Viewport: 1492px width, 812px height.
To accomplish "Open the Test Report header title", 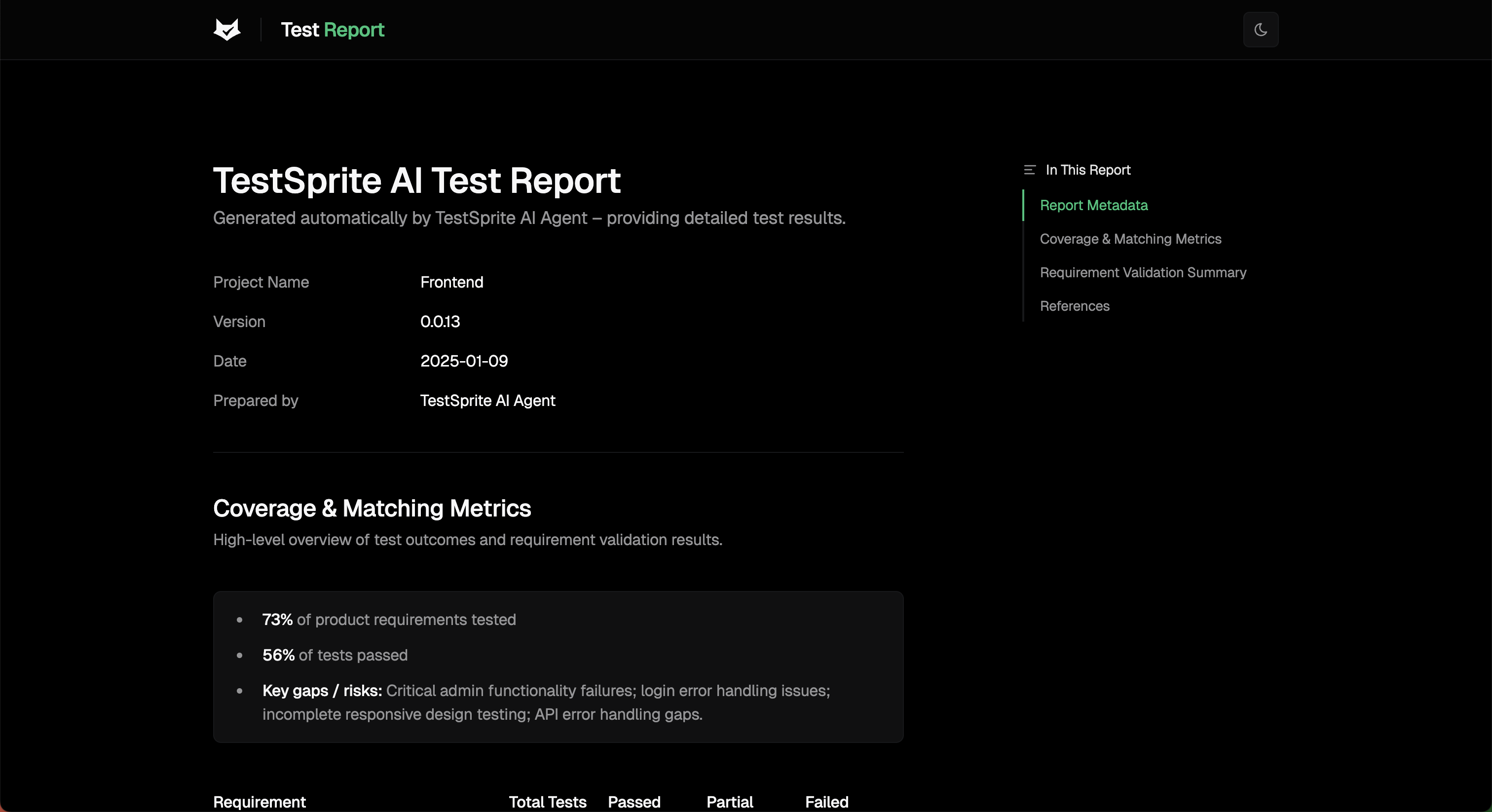I will coord(333,30).
